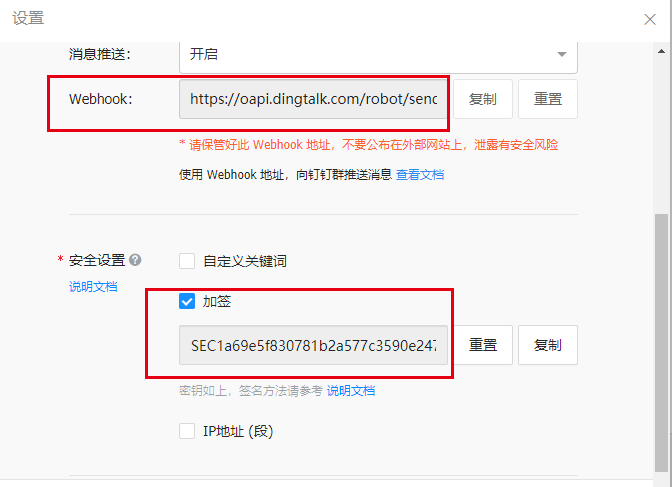
Task: Enable the IP地址 (段) checkbox
Action: tap(187, 431)
